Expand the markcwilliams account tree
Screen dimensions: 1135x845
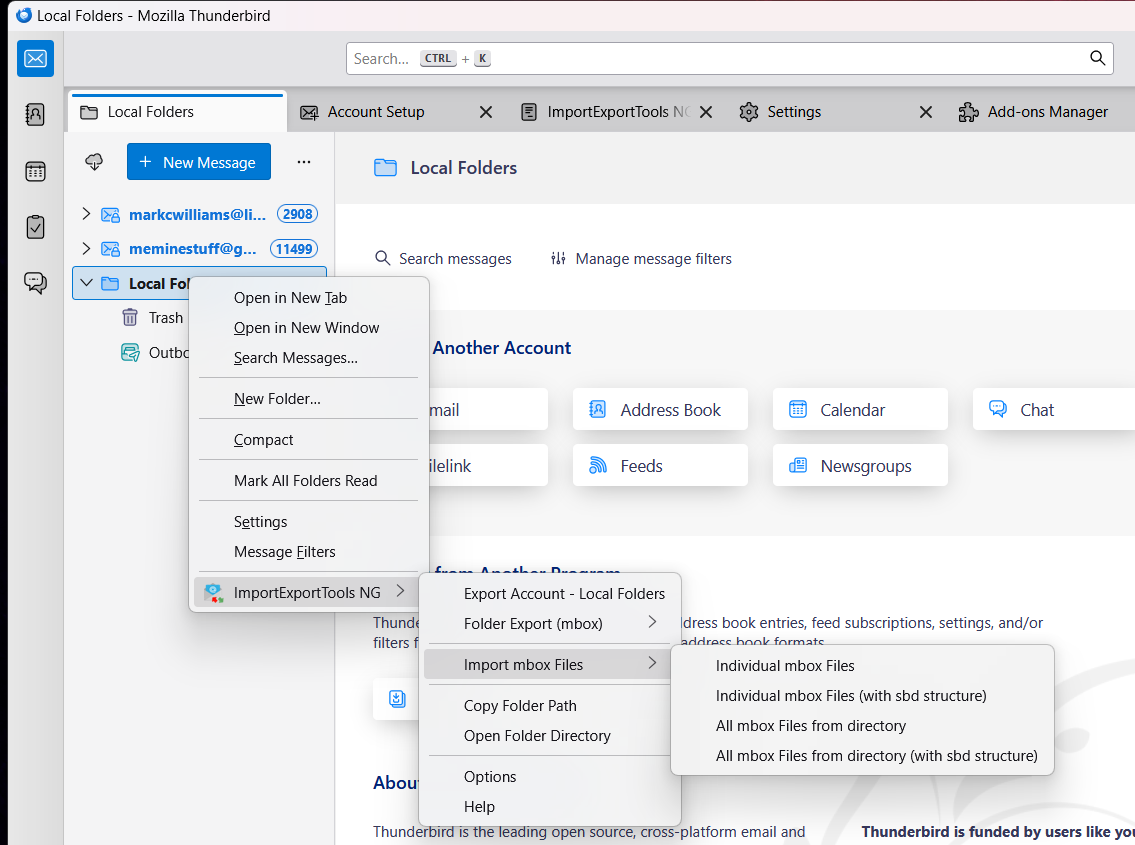click(86, 214)
